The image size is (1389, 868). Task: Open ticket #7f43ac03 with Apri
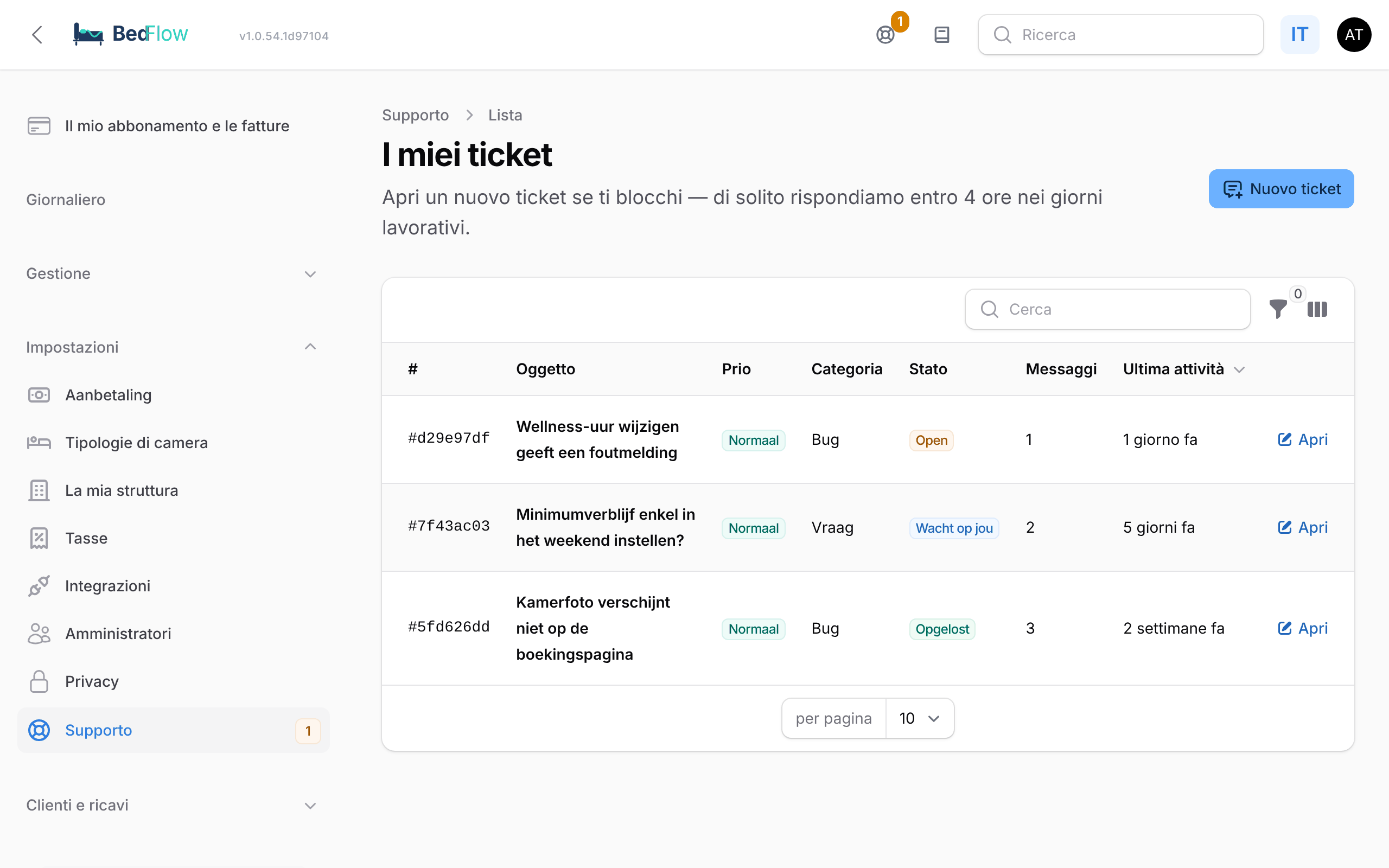coord(1302,527)
